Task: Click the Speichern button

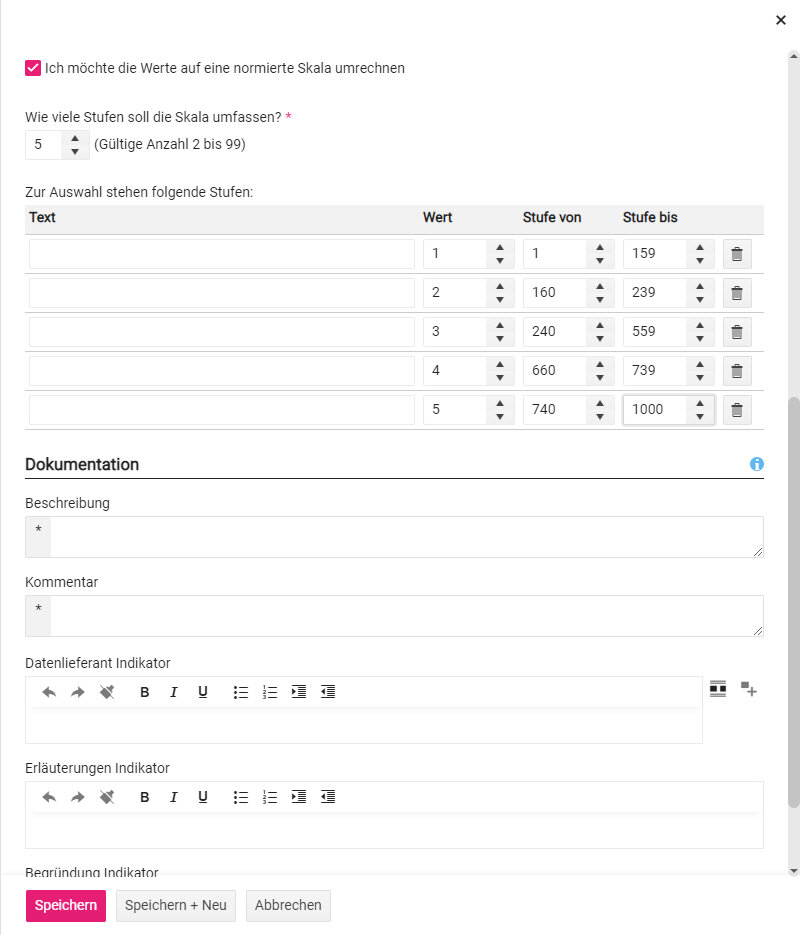Action: [66, 905]
